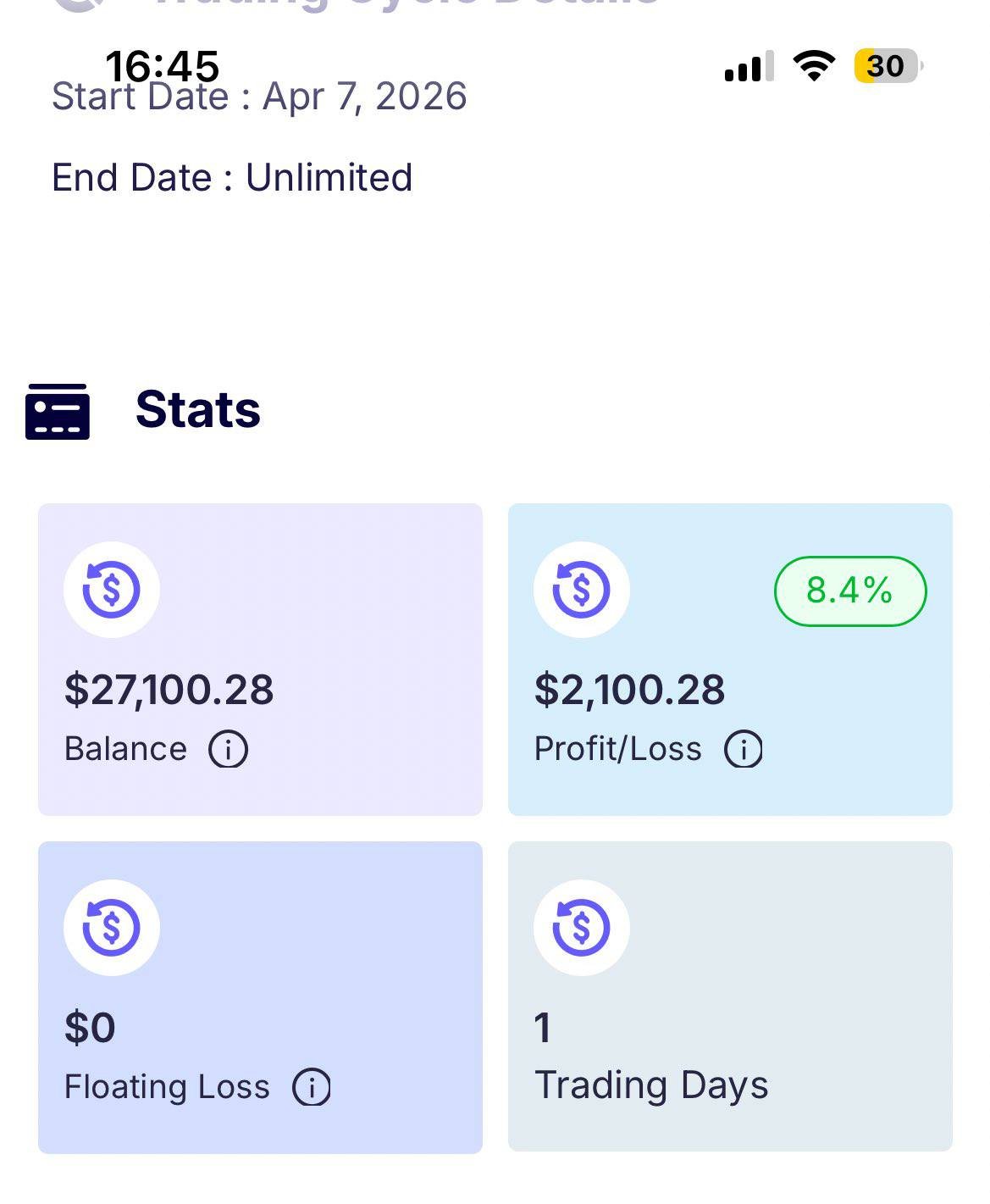Tap the Profit/Loss info icon

pyautogui.click(x=743, y=749)
